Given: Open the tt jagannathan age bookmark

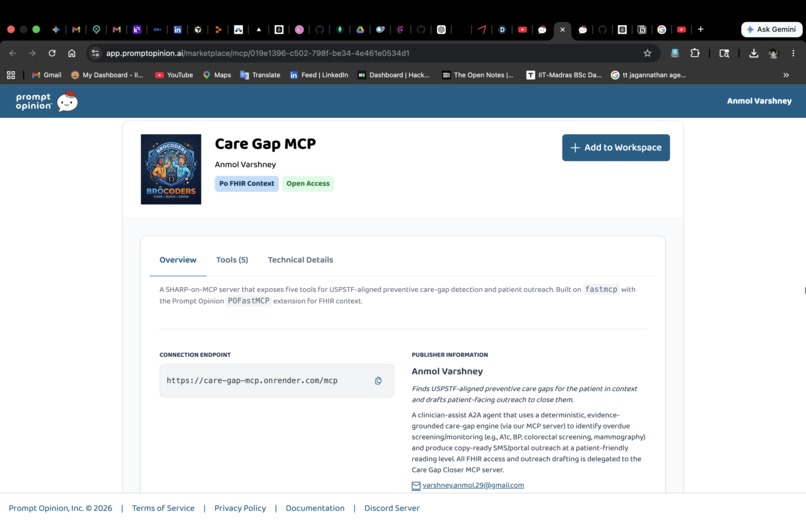Looking at the screenshot, I should [x=648, y=75].
